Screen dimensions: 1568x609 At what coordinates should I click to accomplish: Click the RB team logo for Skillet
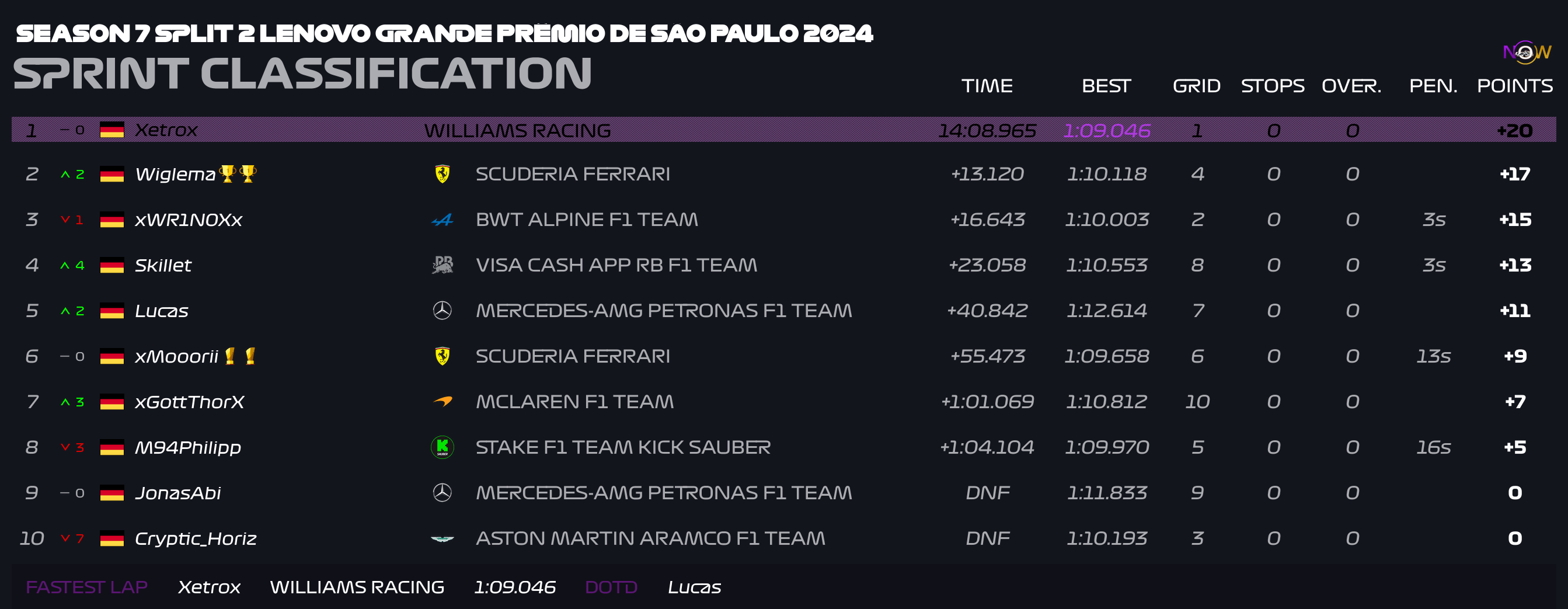pyautogui.click(x=442, y=265)
